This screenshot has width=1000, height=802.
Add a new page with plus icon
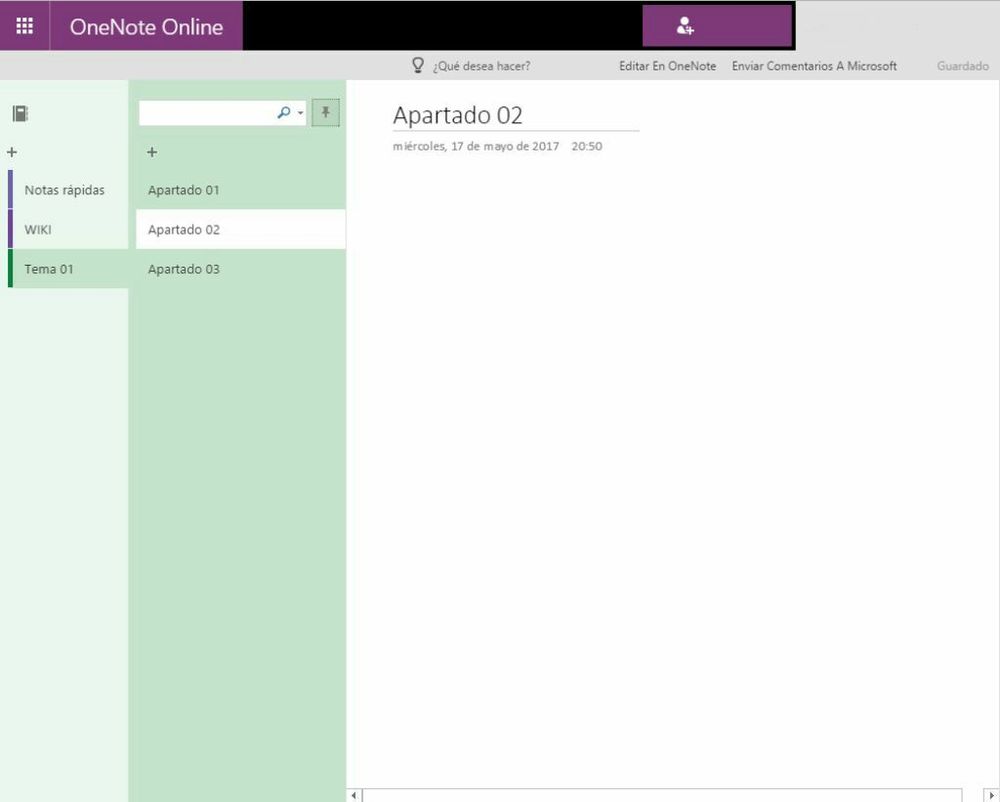[x=152, y=152]
